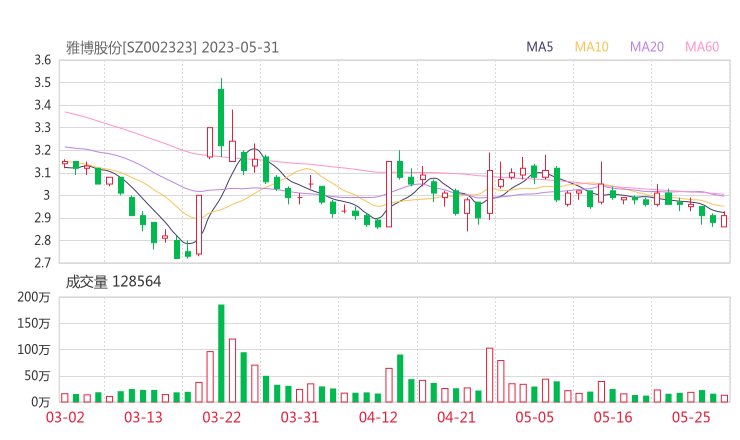The width and height of the screenshot is (740, 440).
Task: Click the 0万 volume axis label
Action: point(41,402)
